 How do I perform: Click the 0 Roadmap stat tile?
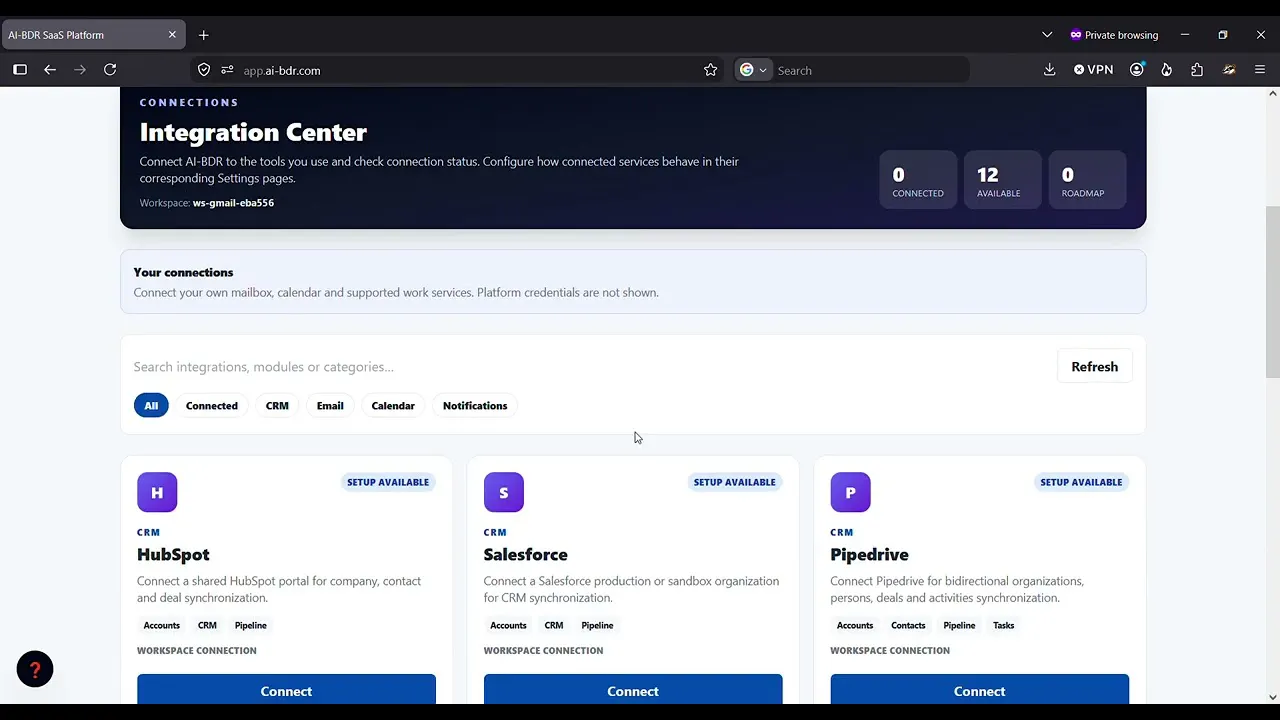click(1087, 180)
